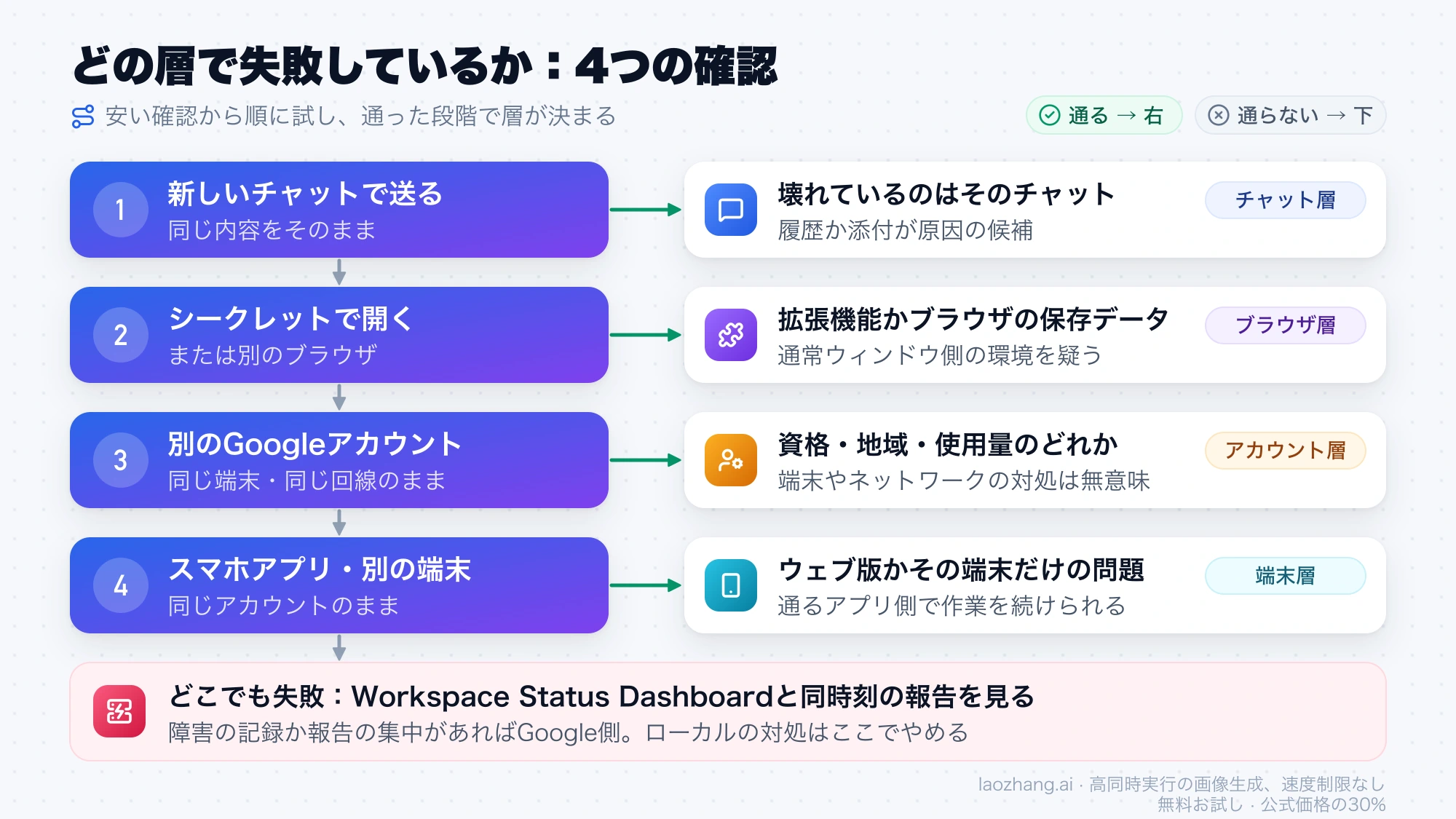Click the どこでも失敗 Workspace Status Dashboard heading
This screenshot has width=1456, height=819.
pos(601,697)
